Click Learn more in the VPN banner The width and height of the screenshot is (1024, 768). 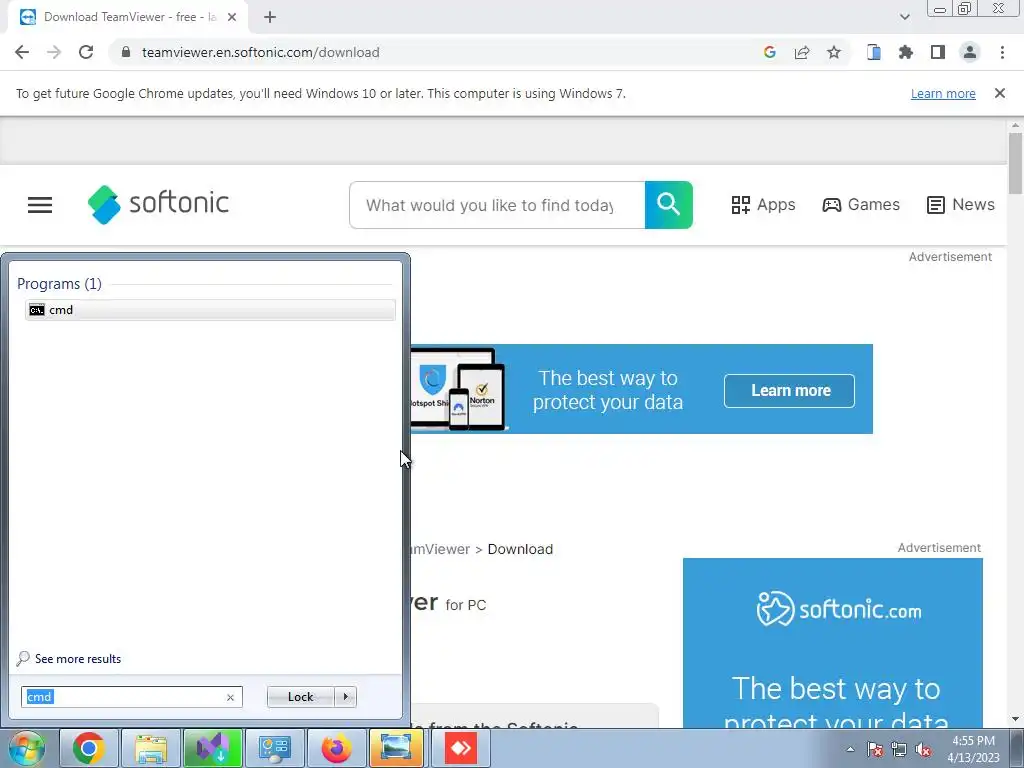click(x=790, y=391)
